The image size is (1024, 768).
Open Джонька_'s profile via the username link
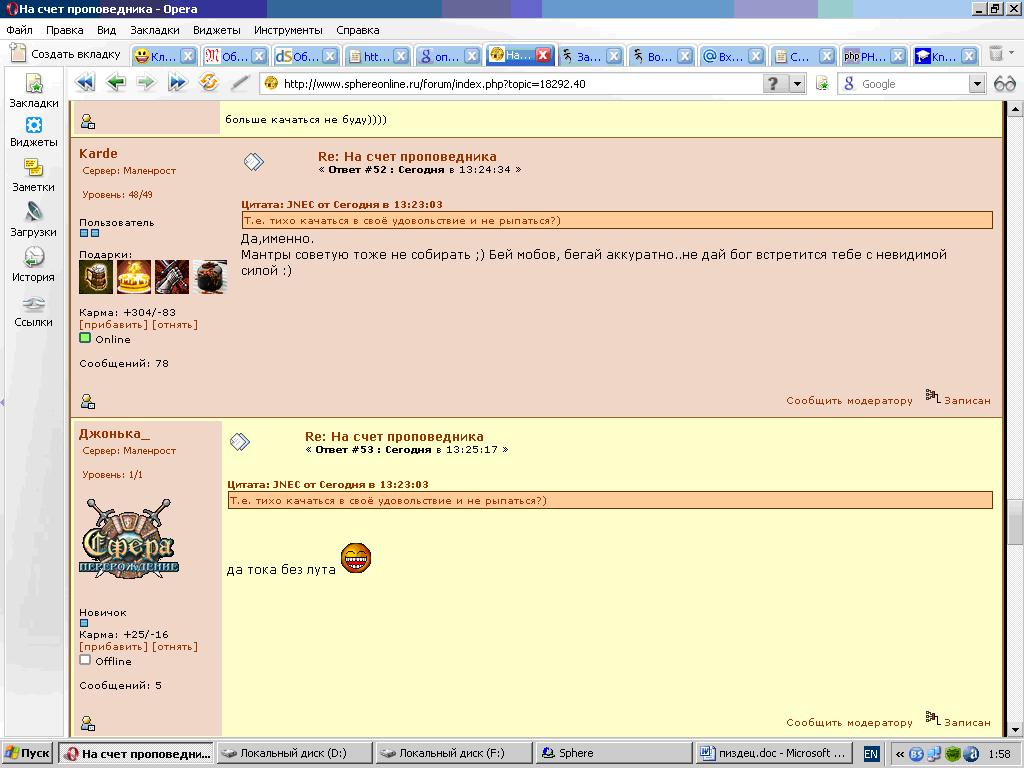pyautogui.click(x=114, y=434)
